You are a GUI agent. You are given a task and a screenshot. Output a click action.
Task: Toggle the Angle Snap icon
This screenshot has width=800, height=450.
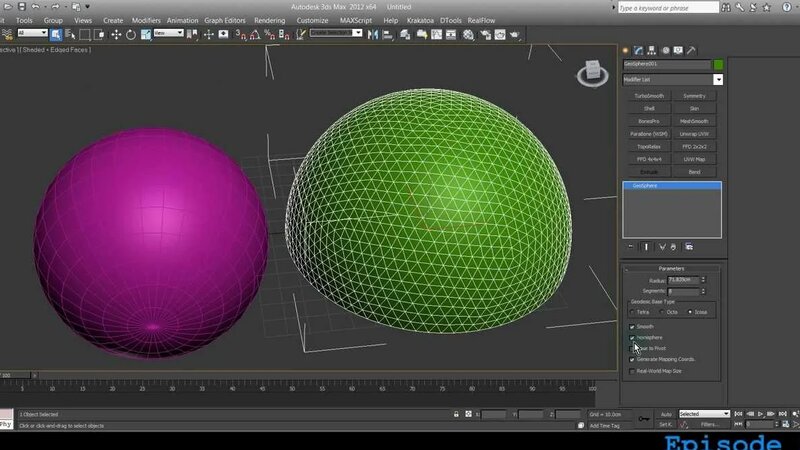pyautogui.click(x=255, y=35)
